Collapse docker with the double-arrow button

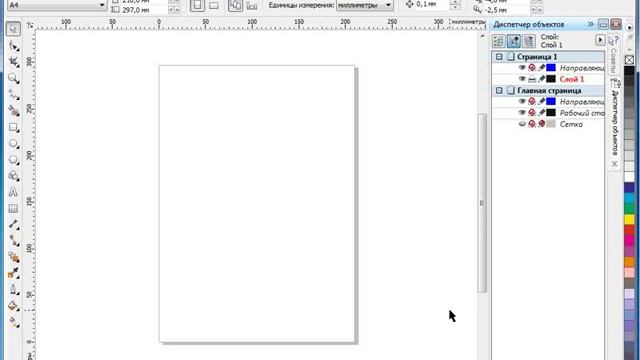point(591,24)
